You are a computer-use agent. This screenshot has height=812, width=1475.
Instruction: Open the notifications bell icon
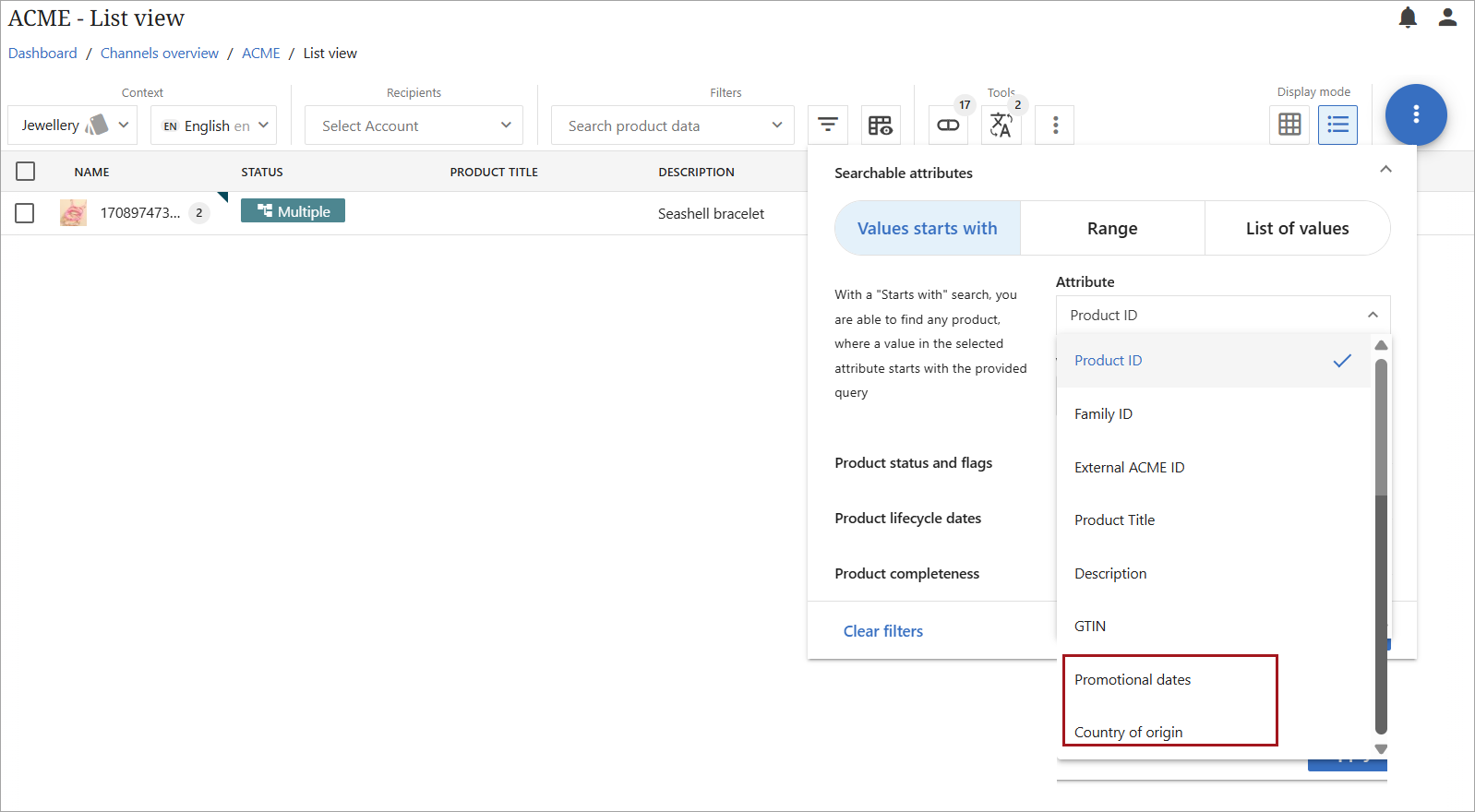click(1407, 18)
